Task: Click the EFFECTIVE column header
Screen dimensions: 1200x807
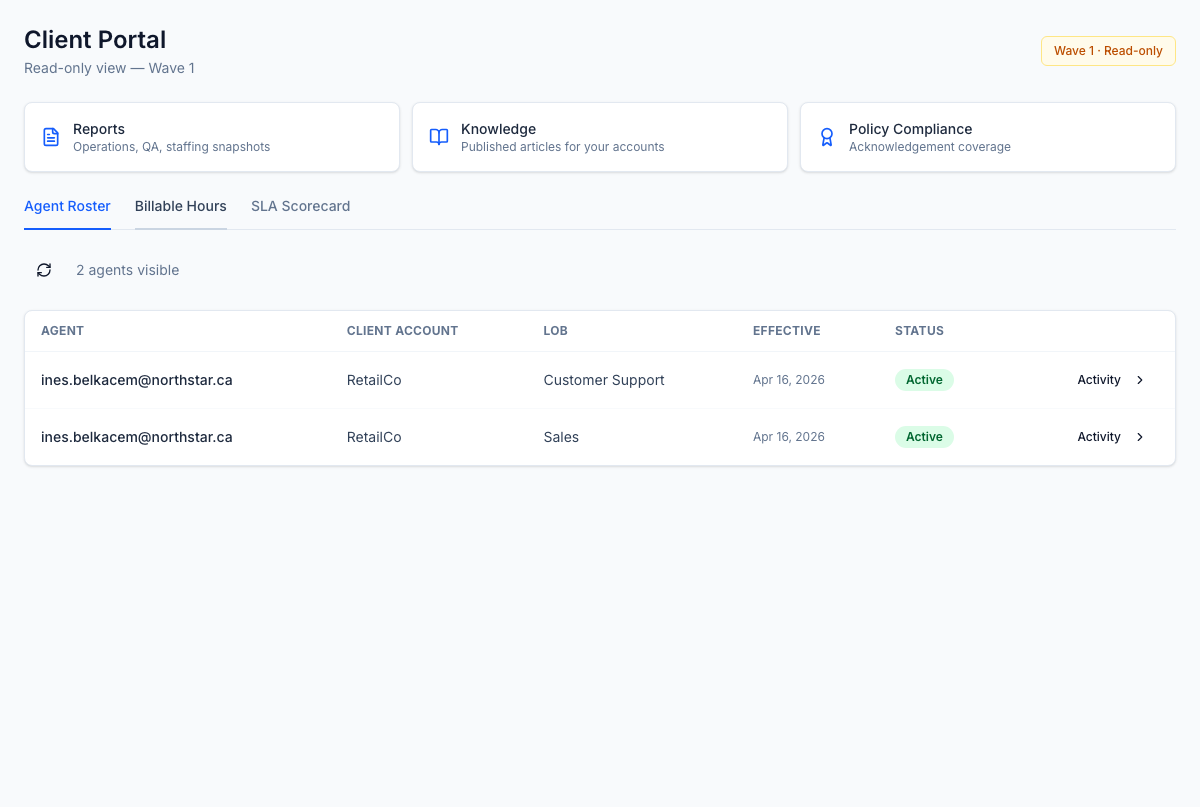Action: (787, 331)
